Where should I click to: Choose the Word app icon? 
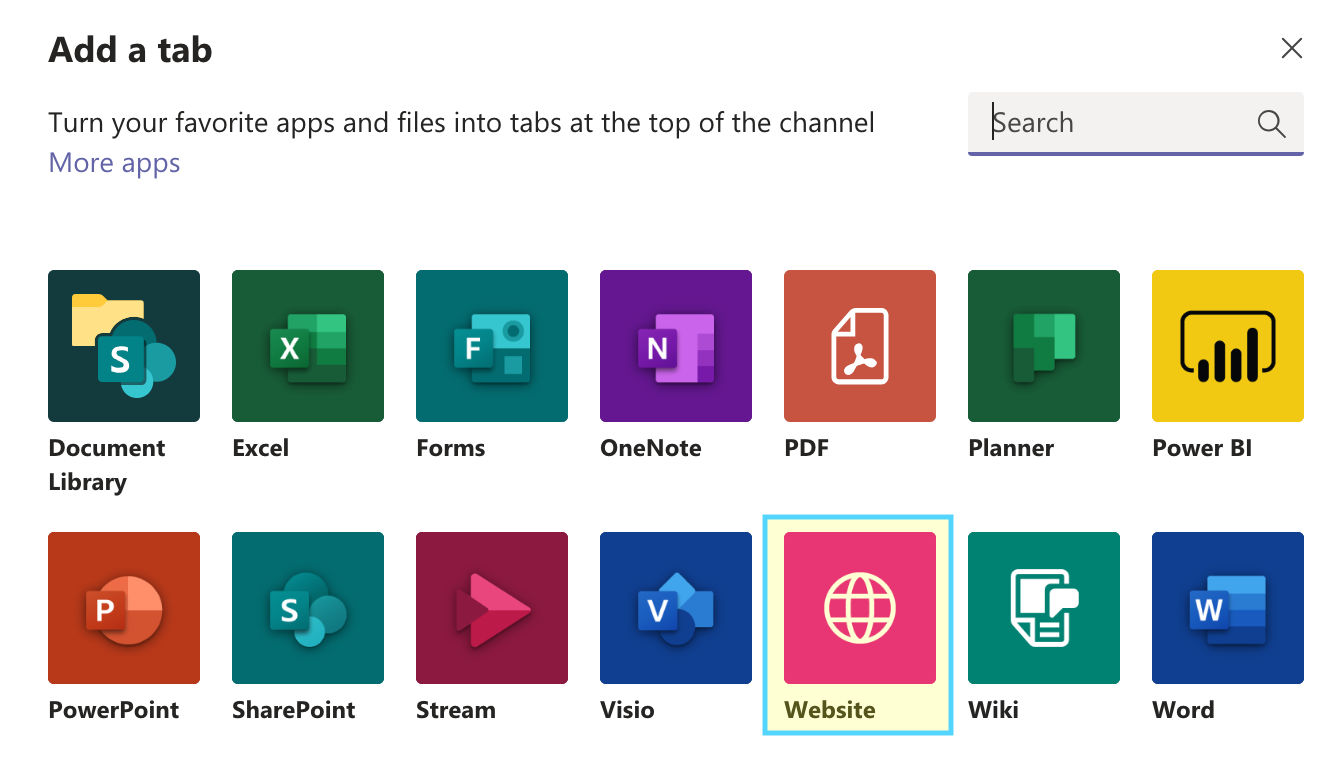1228,608
